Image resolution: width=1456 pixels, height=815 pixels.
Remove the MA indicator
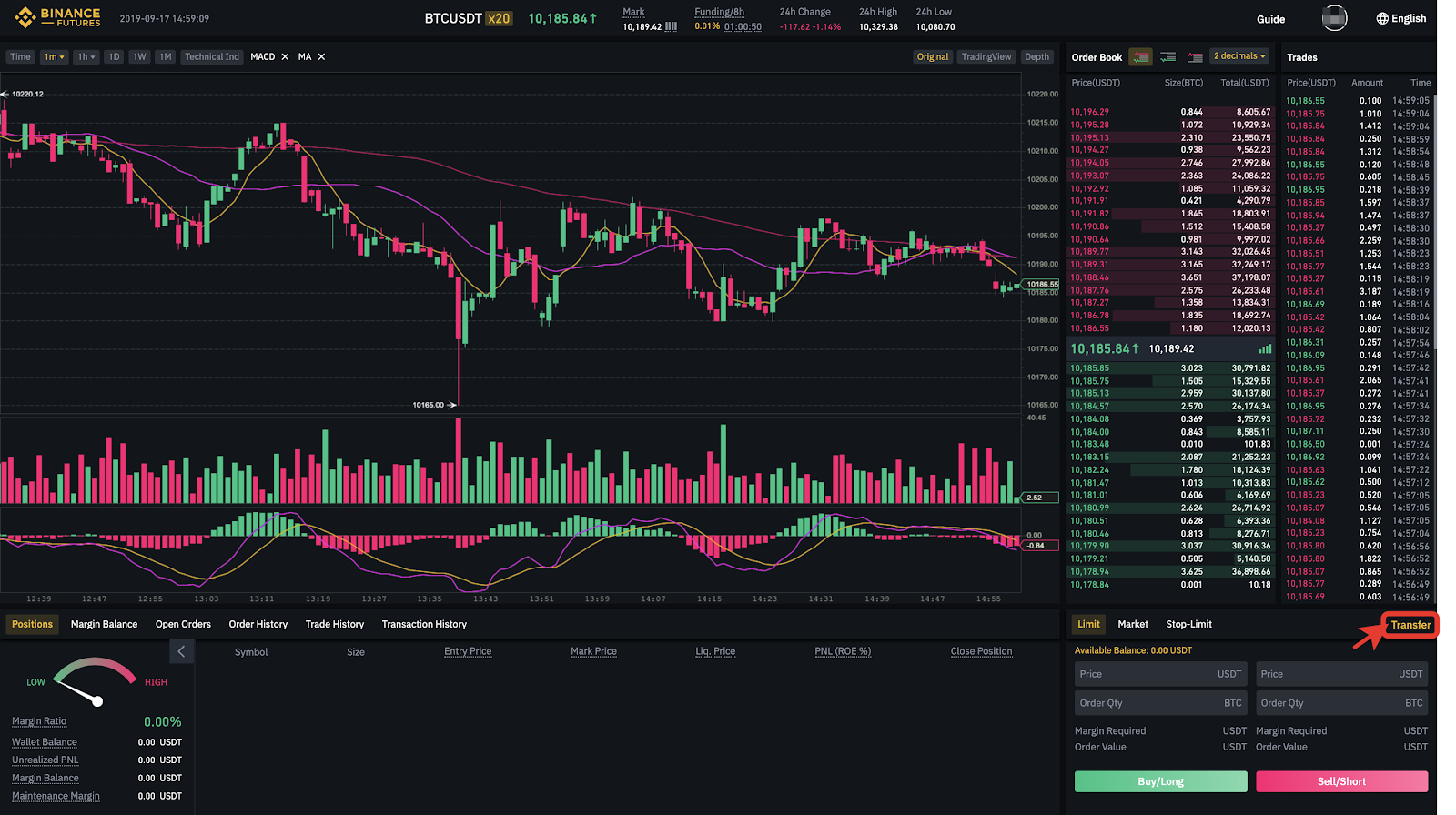click(321, 56)
